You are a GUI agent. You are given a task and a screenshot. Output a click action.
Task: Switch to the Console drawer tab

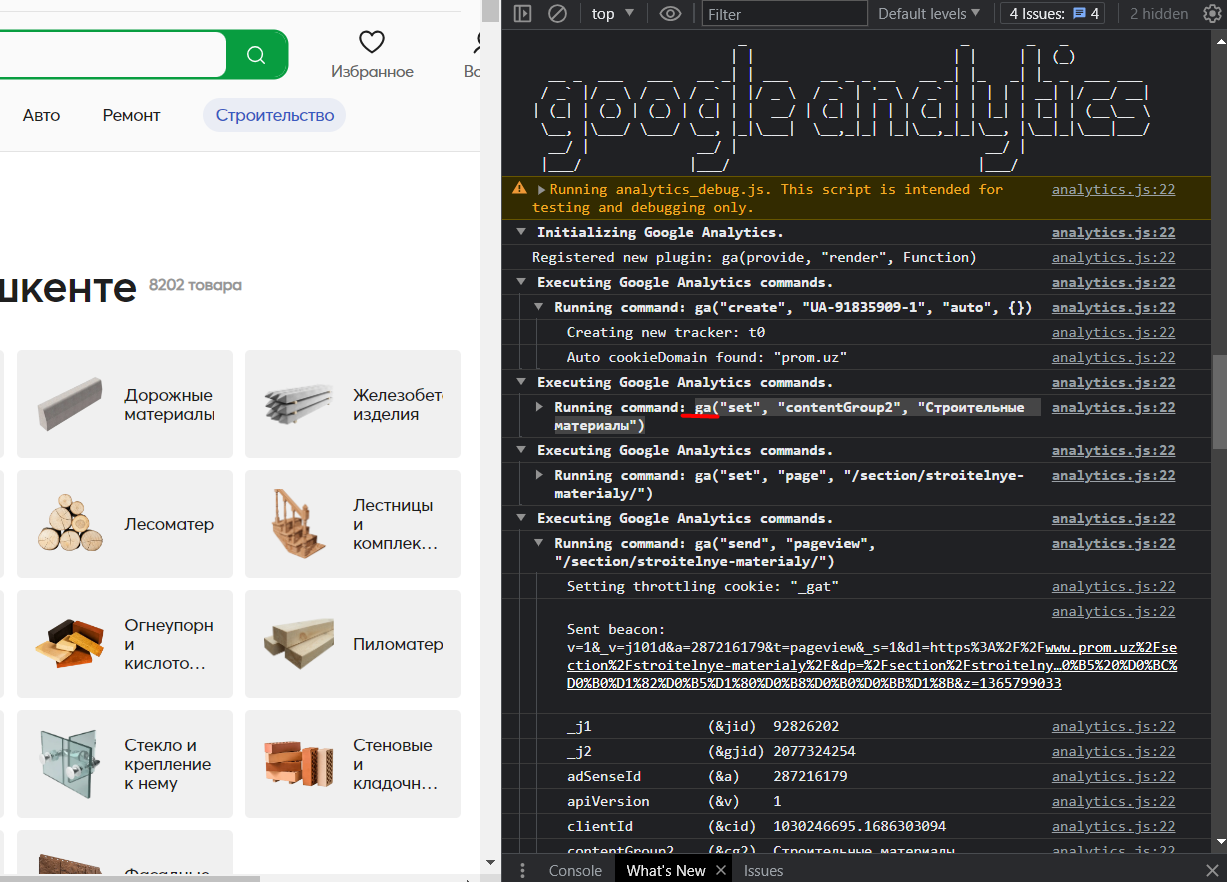575,870
